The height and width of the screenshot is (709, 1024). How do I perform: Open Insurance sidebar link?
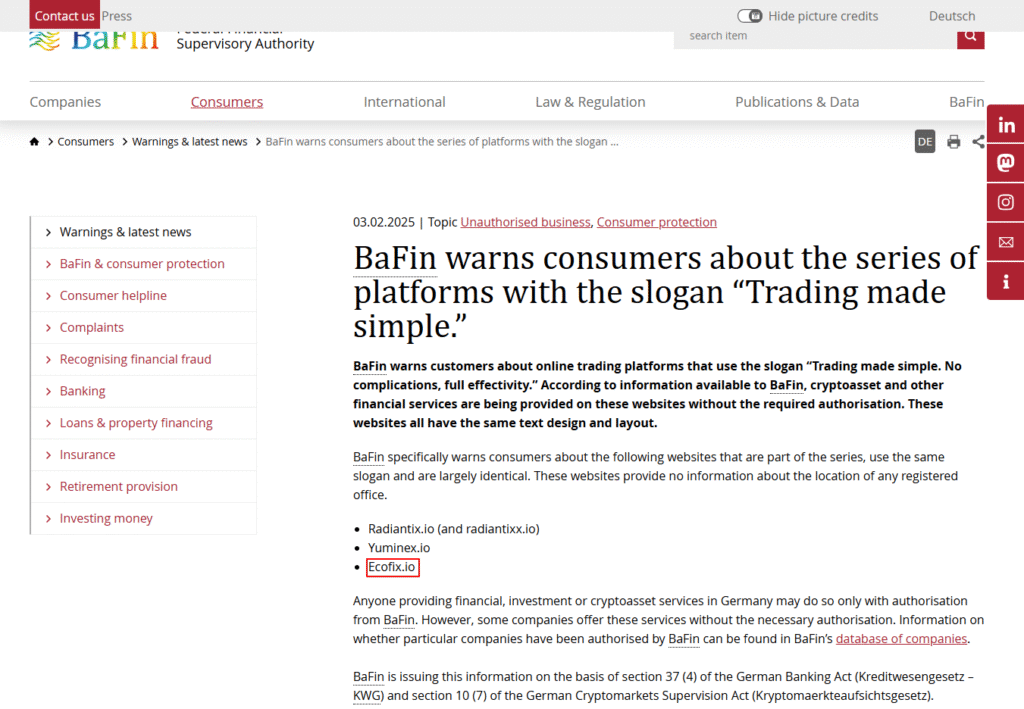point(88,455)
